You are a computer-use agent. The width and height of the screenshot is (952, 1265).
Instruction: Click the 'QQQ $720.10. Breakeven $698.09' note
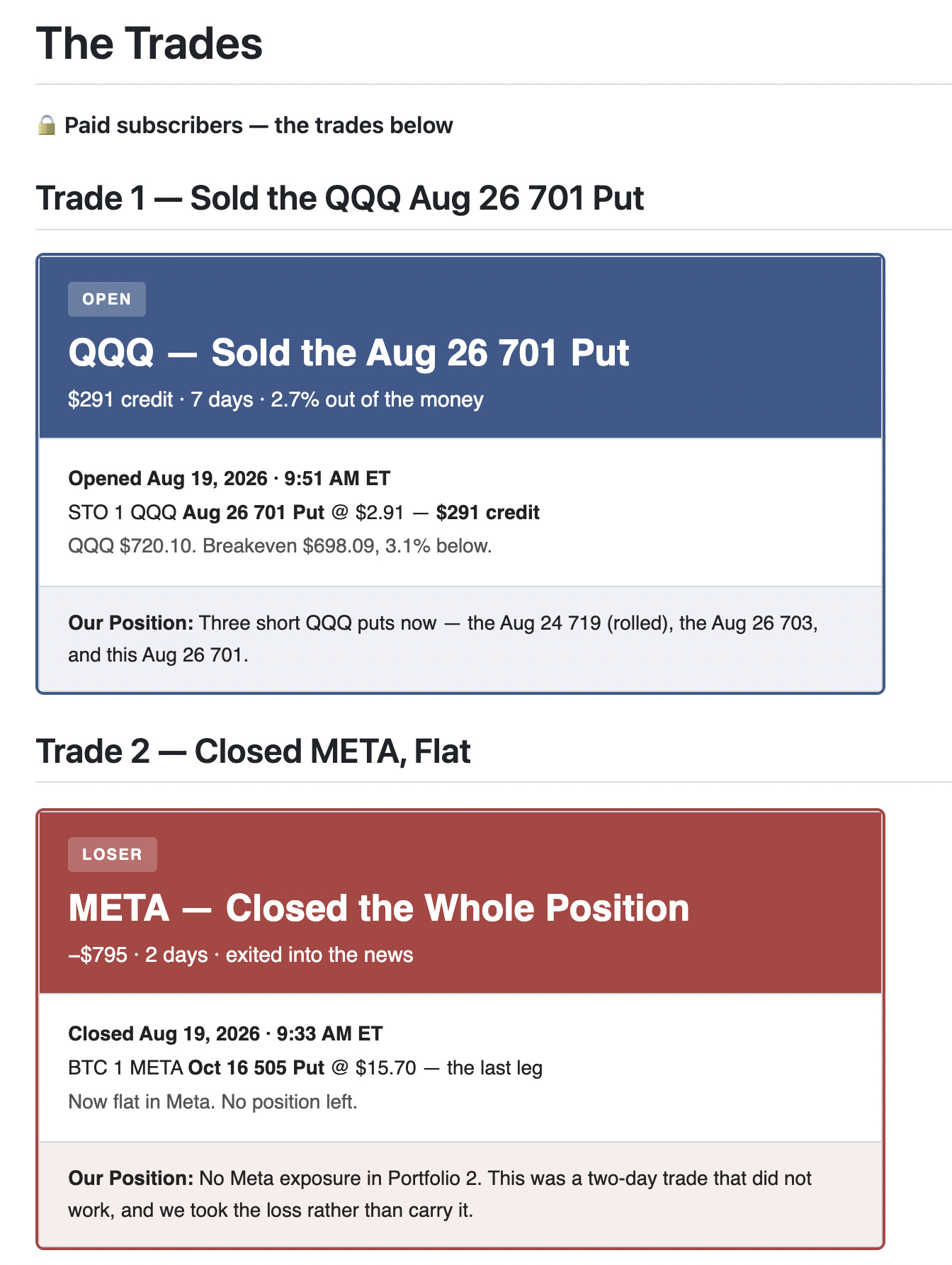point(280,546)
